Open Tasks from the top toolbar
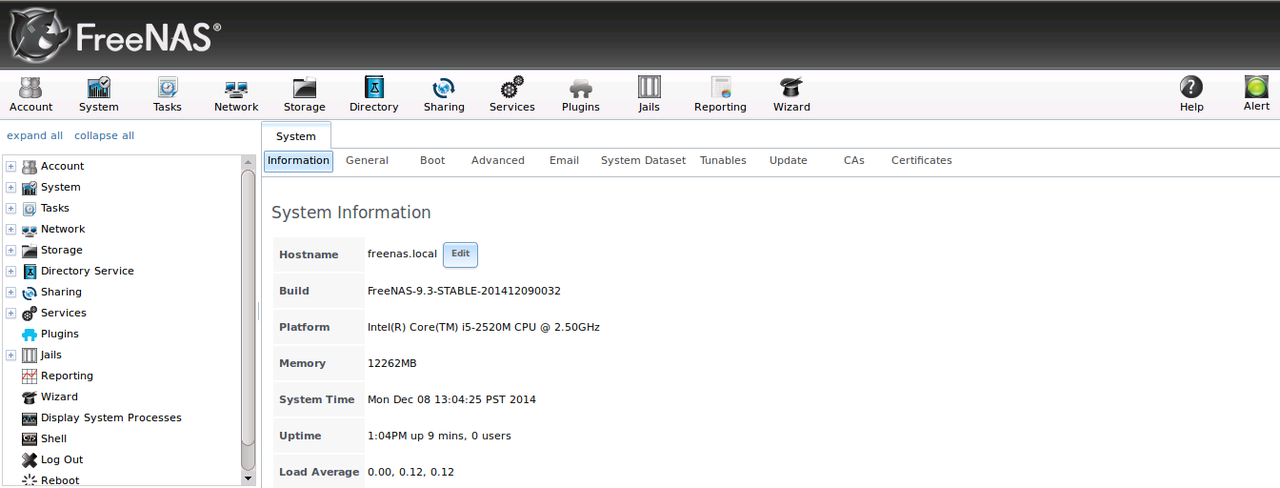The width and height of the screenshot is (1280, 488). tap(167, 94)
